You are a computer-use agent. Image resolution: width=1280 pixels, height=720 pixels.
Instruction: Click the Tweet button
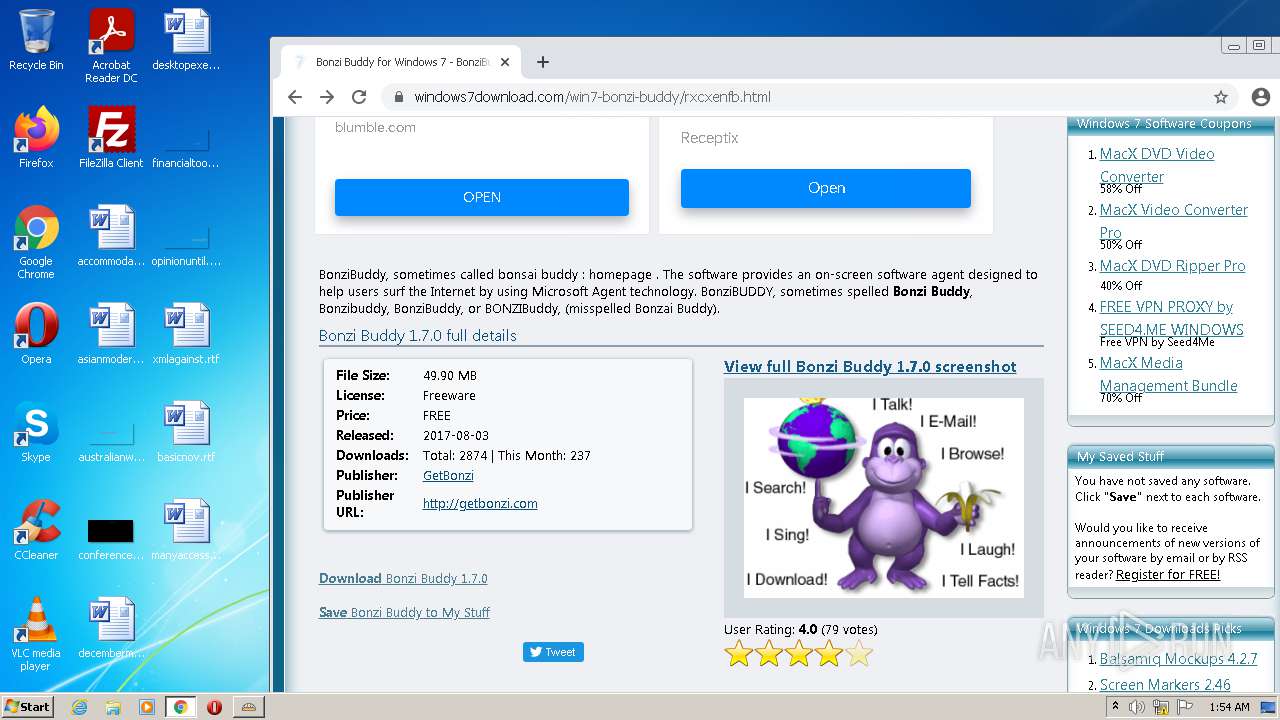coord(553,652)
